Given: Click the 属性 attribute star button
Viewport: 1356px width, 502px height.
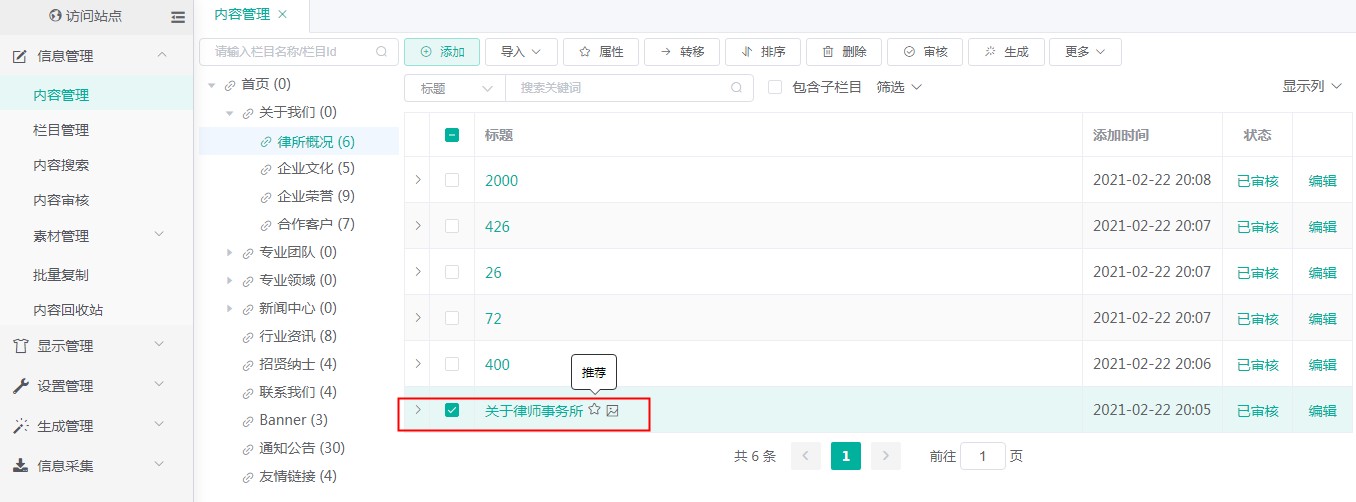Looking at the screenshot, I should tap(600, 52).
